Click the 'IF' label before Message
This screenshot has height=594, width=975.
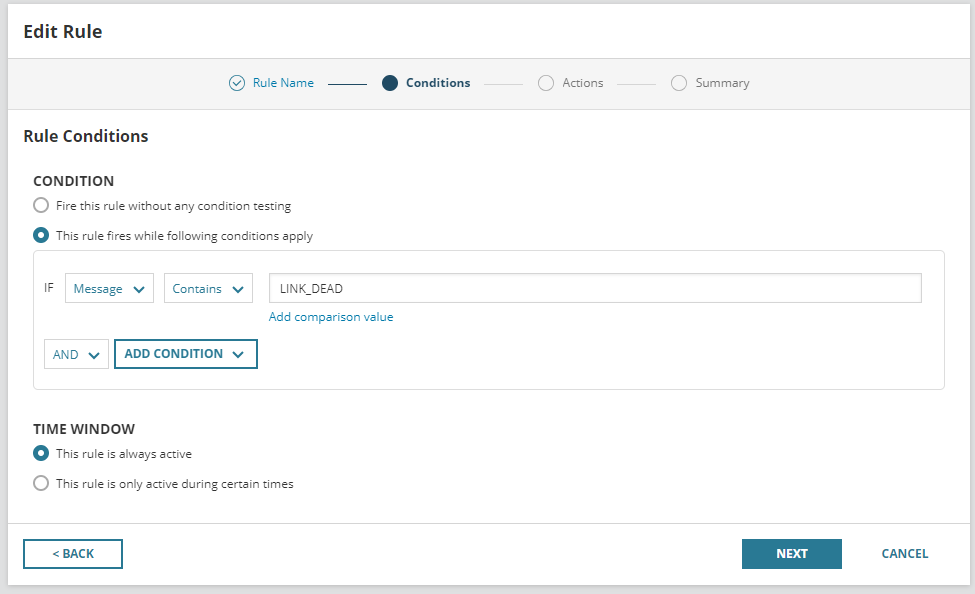pyautogui.click(x=49, y=287)
